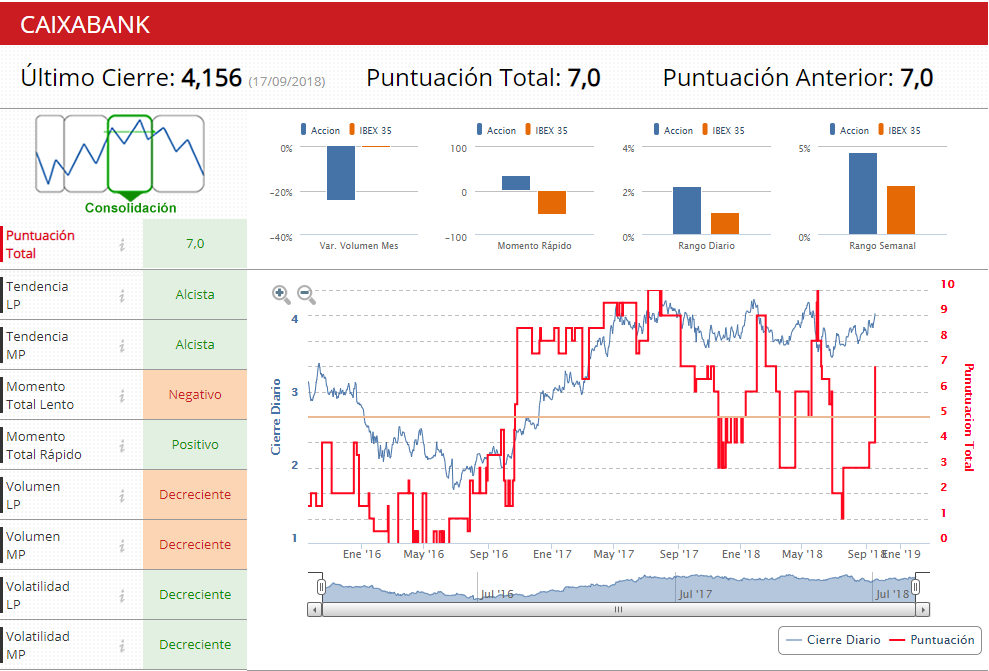
Task: Open info icon for Volumen MP
Action: pos(122,546)
